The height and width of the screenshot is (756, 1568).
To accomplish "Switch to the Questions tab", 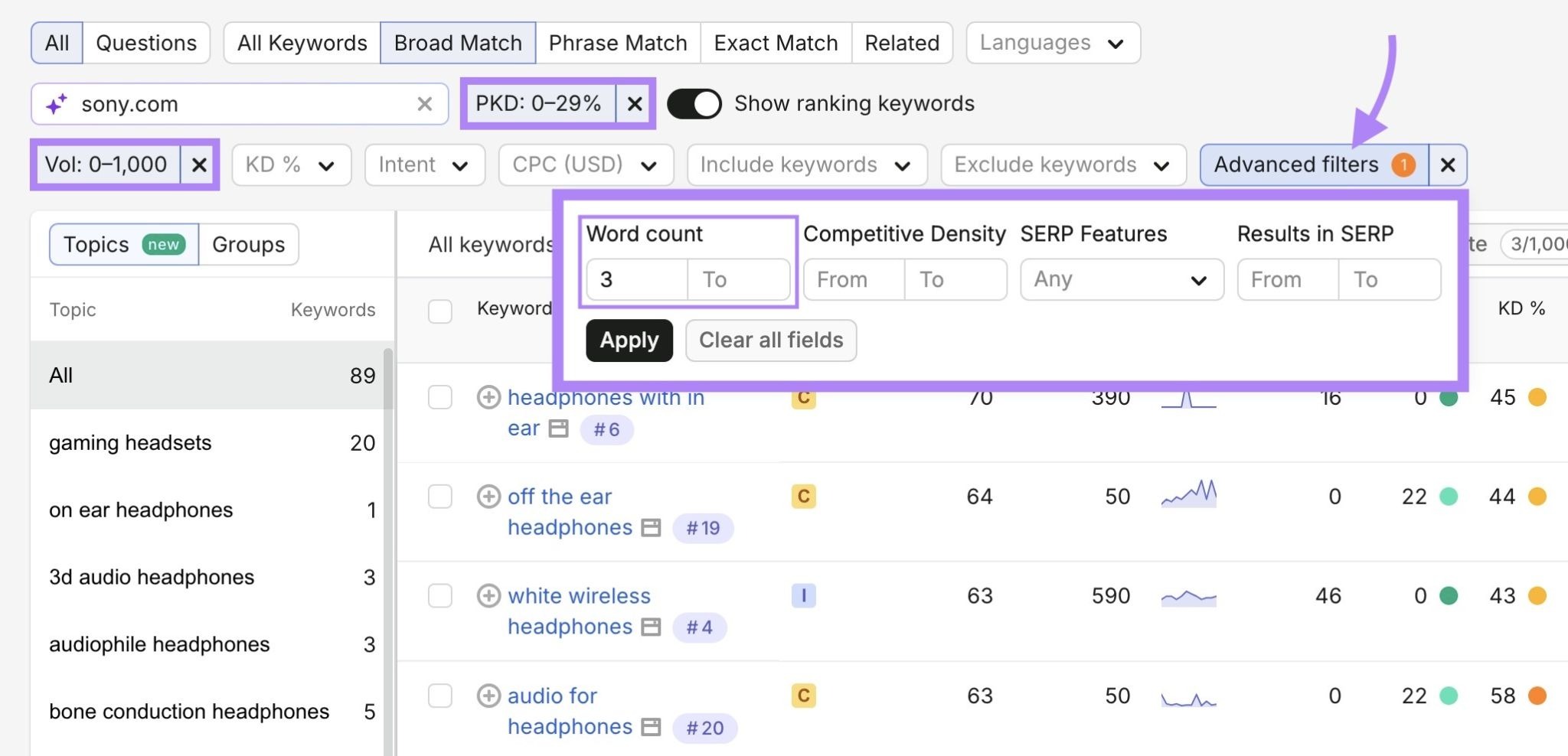I will pos(146,43).
